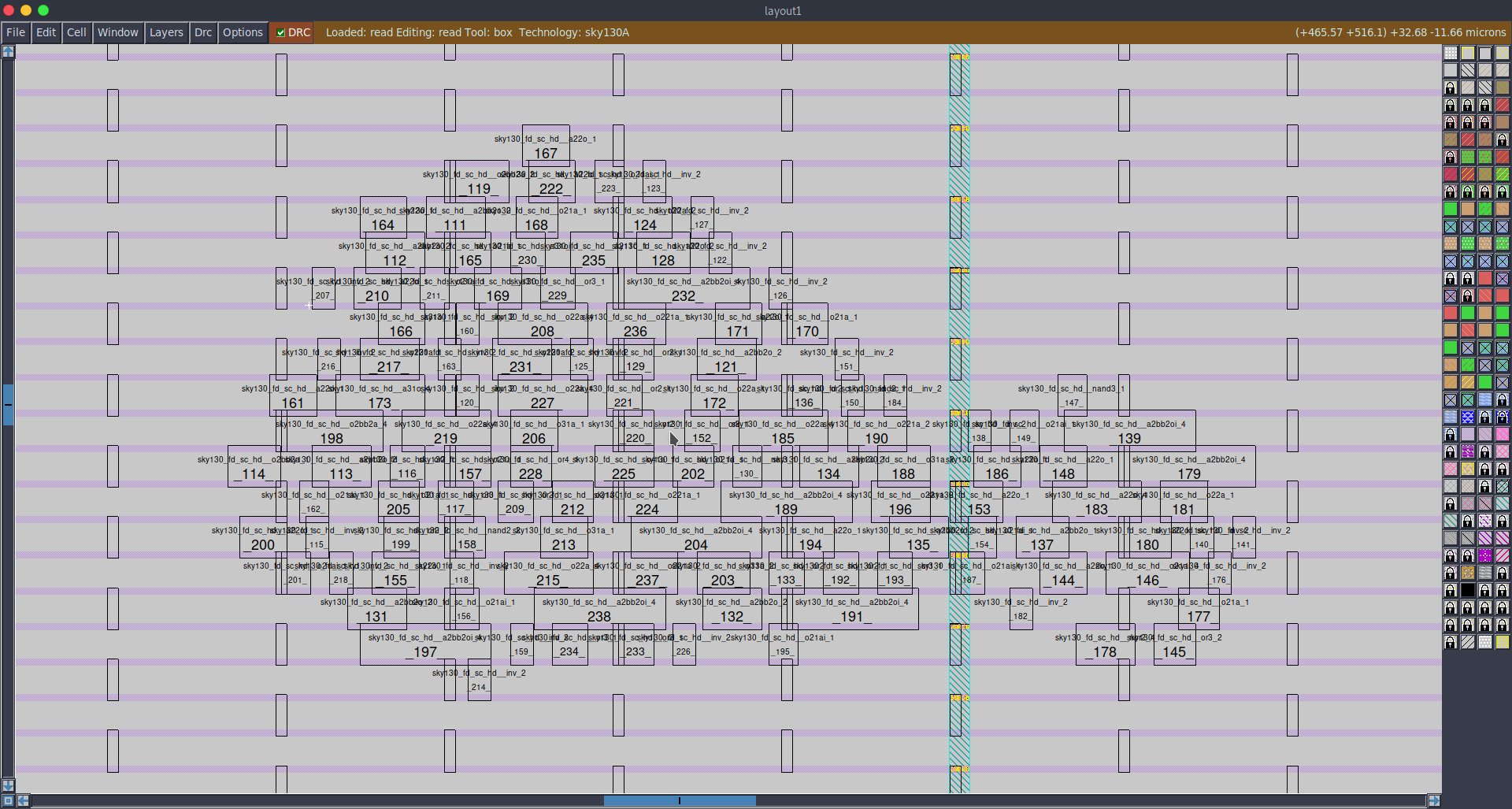
Task: Select the blue crosshatched via layer icon
Action: click(x=1450, y=226)
